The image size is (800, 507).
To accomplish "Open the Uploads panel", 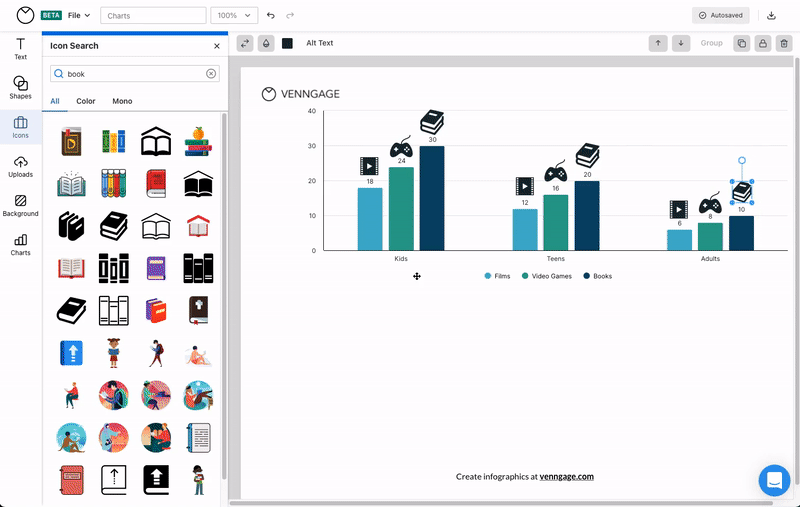I will 20,167.
